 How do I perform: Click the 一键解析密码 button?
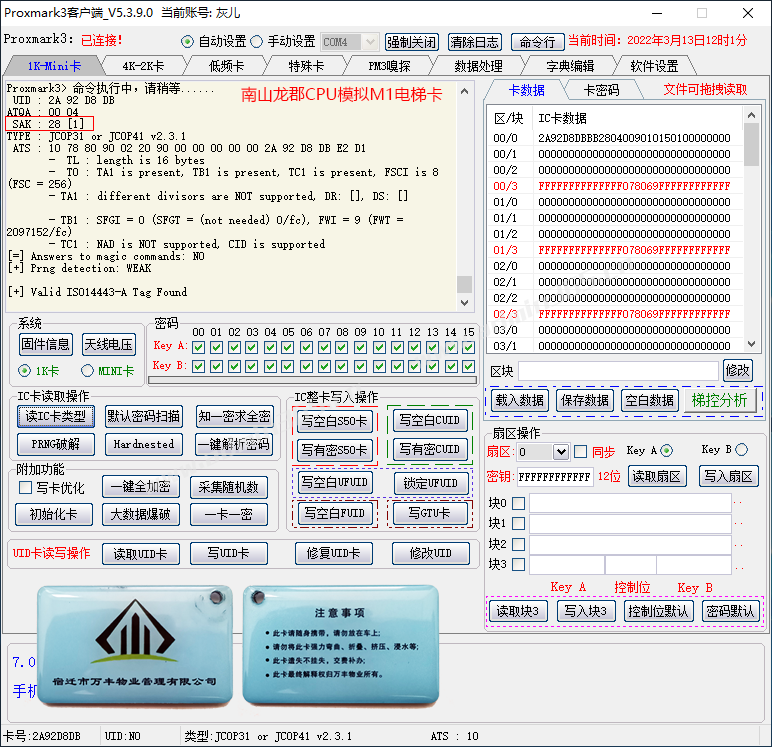pos(234,444)
